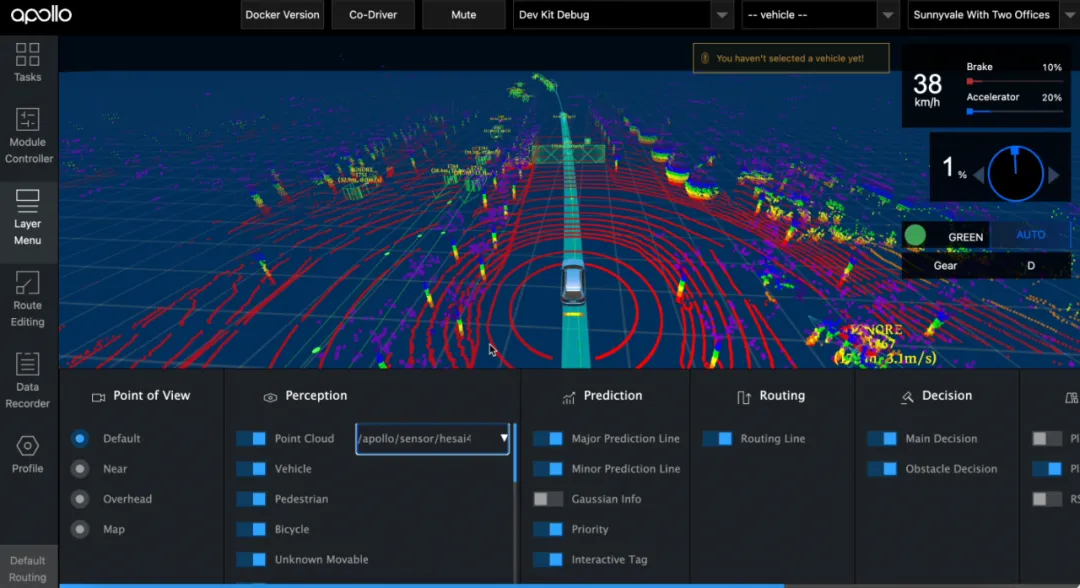Open the Route Editing tool
The width and height of the screenshot is (1080, 588).
click(x=28, y=300)
